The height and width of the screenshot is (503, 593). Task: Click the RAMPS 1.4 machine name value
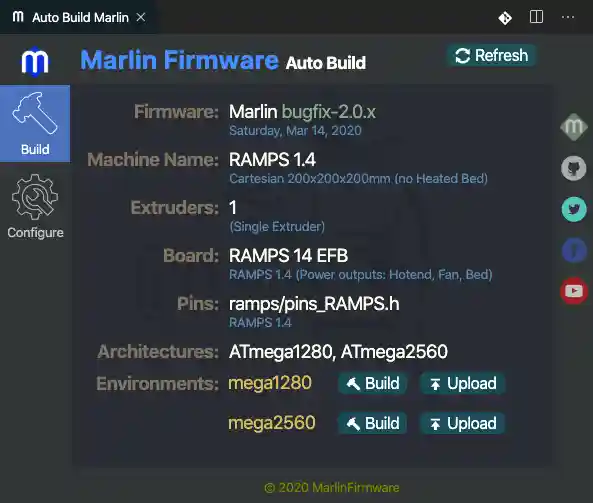[272, 160]
